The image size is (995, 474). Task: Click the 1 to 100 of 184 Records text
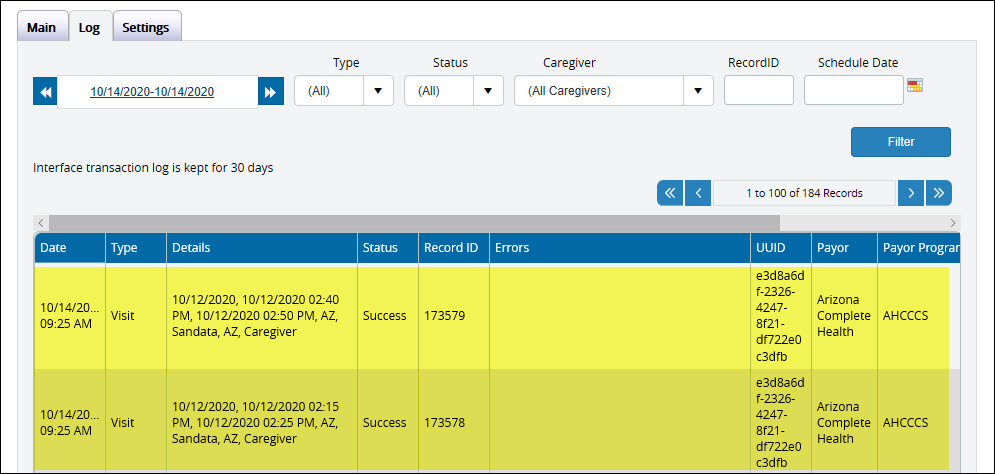click(x=804, y=193)
